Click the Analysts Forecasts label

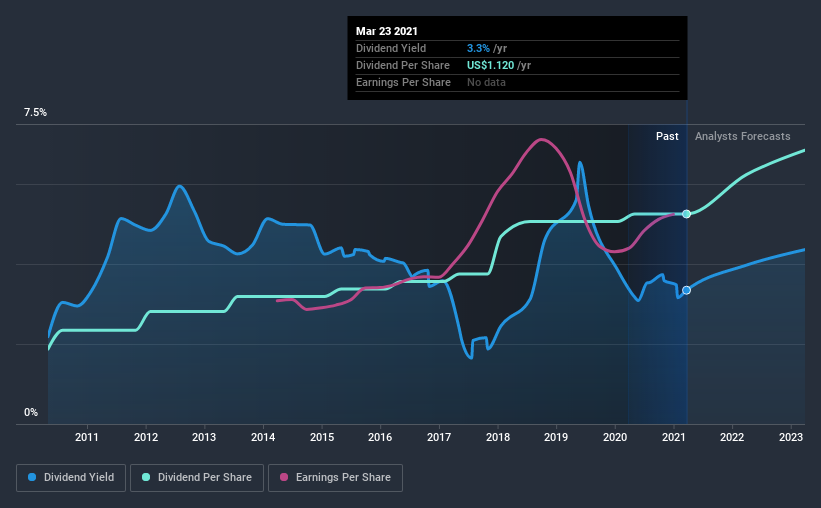pyautogui.click(x=742, y=136)
